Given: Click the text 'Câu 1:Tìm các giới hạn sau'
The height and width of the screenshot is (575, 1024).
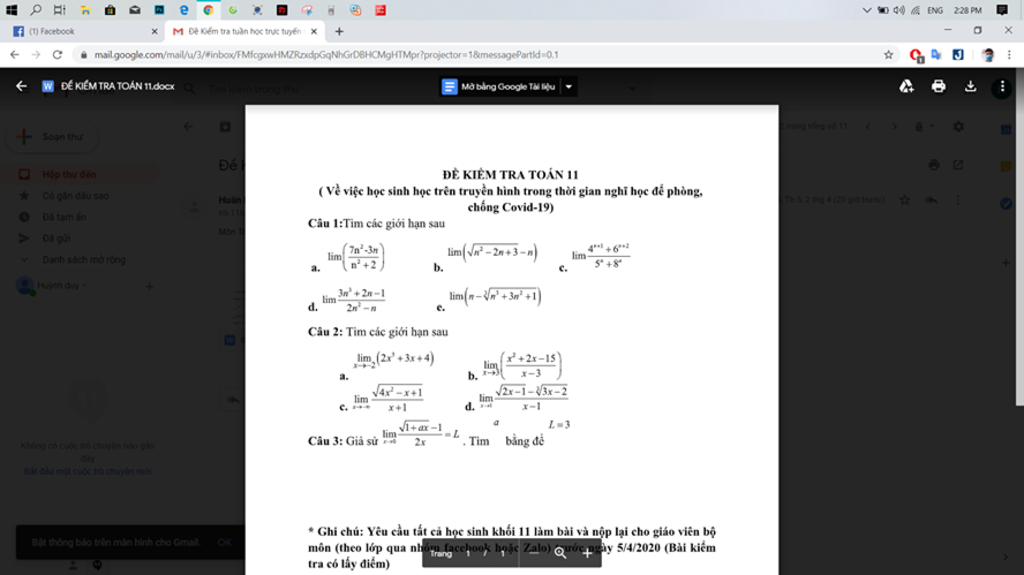Looking at the screenshot, I should tap(376, 223).
